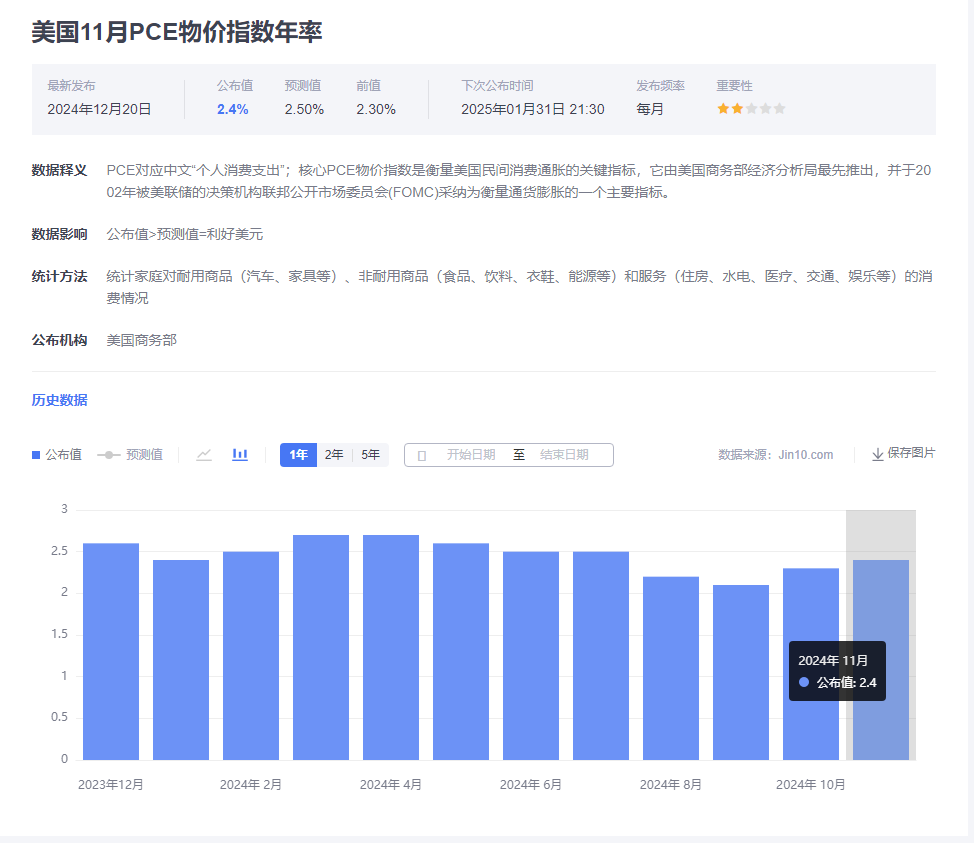Click the 2024年 4月 bar

(x=391, y=650)
